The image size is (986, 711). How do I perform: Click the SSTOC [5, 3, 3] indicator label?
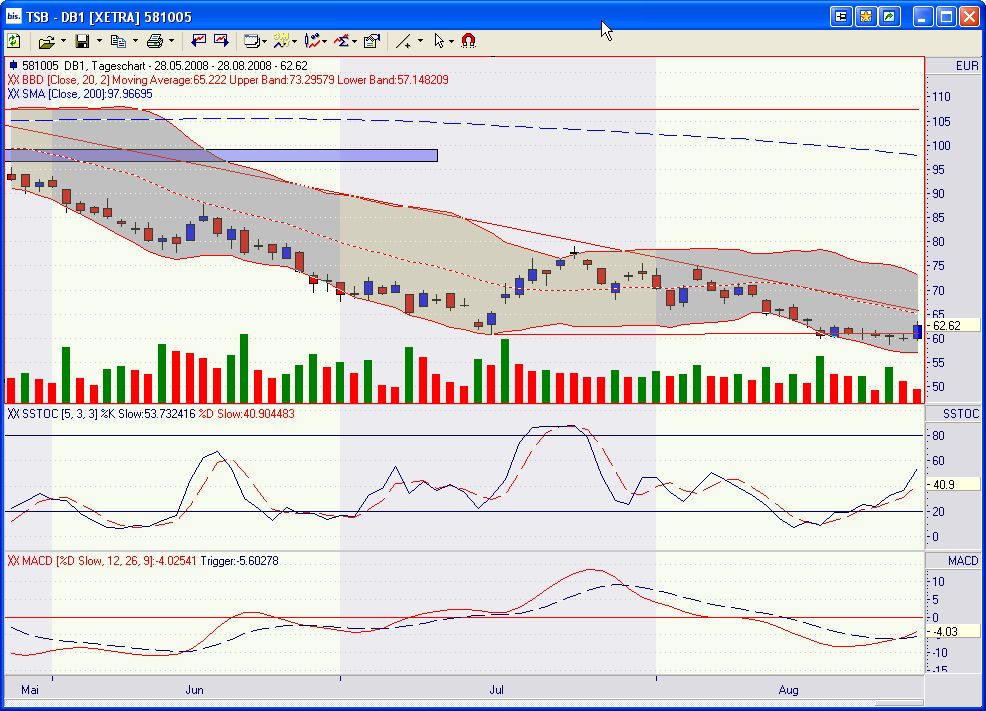[151, 414]
